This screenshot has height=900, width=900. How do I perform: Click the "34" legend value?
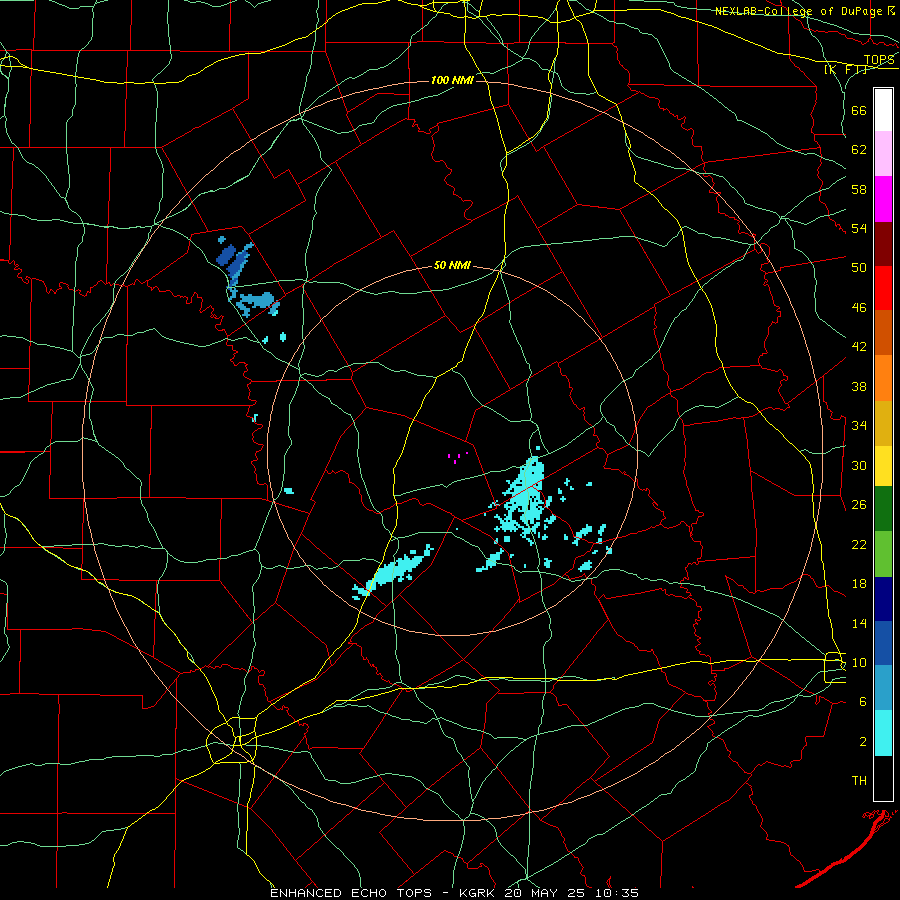[x=859, y=426]
